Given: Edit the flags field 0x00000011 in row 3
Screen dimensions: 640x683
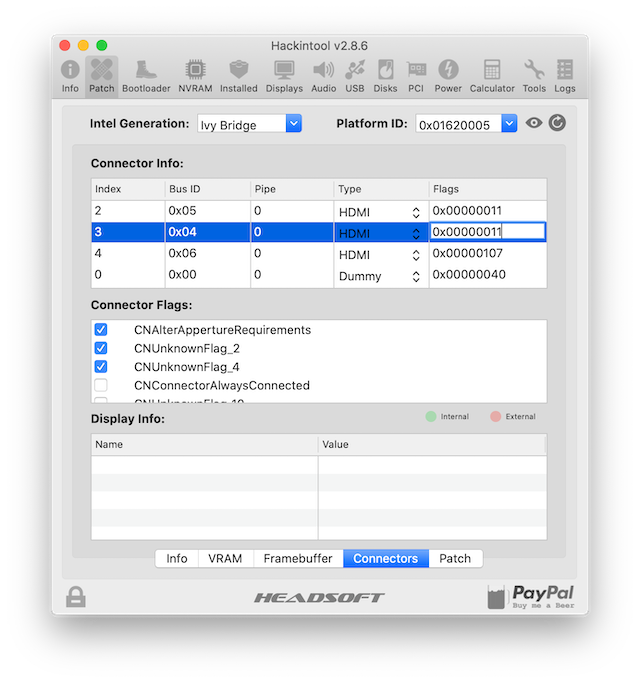Looking at the screenshot, I should 488,232.
